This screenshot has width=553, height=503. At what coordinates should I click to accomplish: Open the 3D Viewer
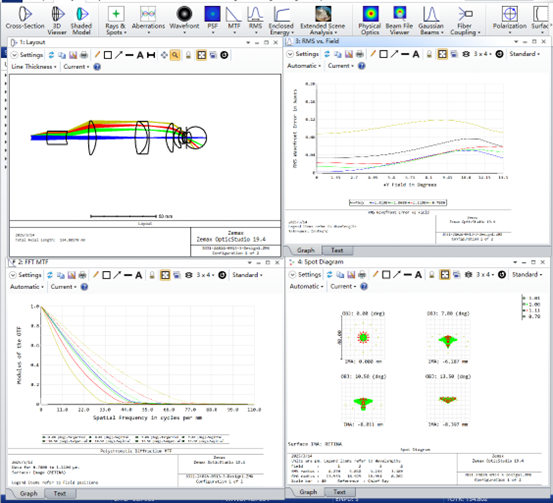click(x=57, y=20)
